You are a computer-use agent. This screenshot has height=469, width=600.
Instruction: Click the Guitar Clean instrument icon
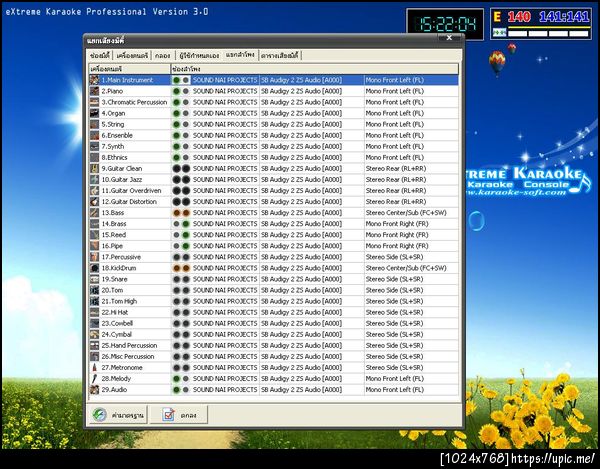coord(94,168)
